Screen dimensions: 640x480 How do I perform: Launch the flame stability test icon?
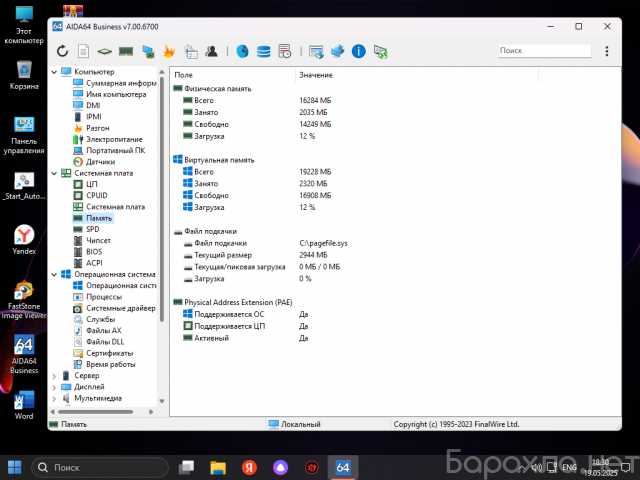coord(169,51)
